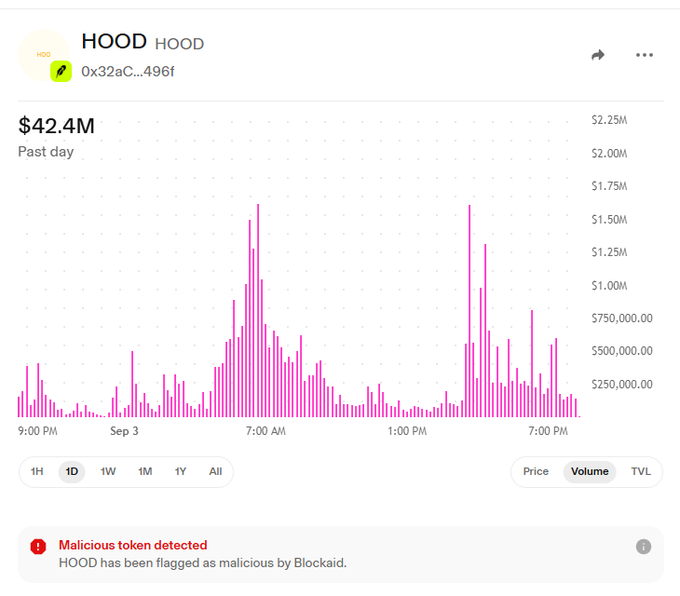Select the 1D time range
This screenshot has width=680, height=596.
point(72,472)
